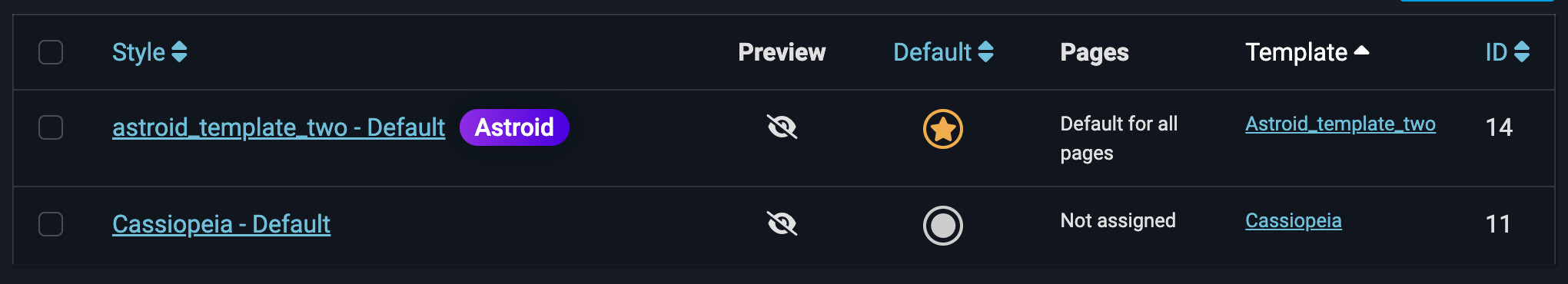Click the purple Astroid badge
The width and height of the screenshot is (1568, 284).
click(x=514, y=127)
